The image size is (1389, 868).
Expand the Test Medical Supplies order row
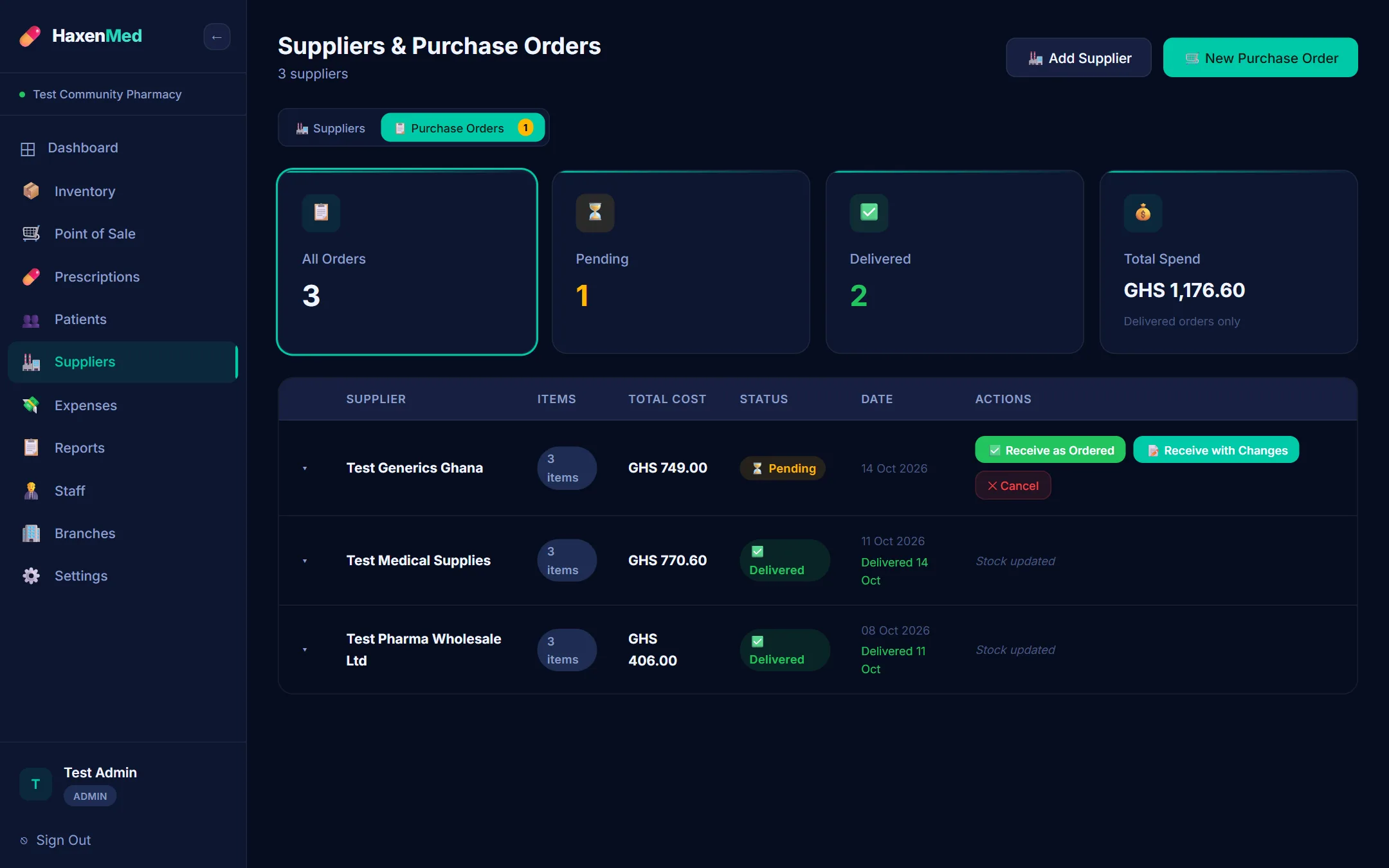305,561
